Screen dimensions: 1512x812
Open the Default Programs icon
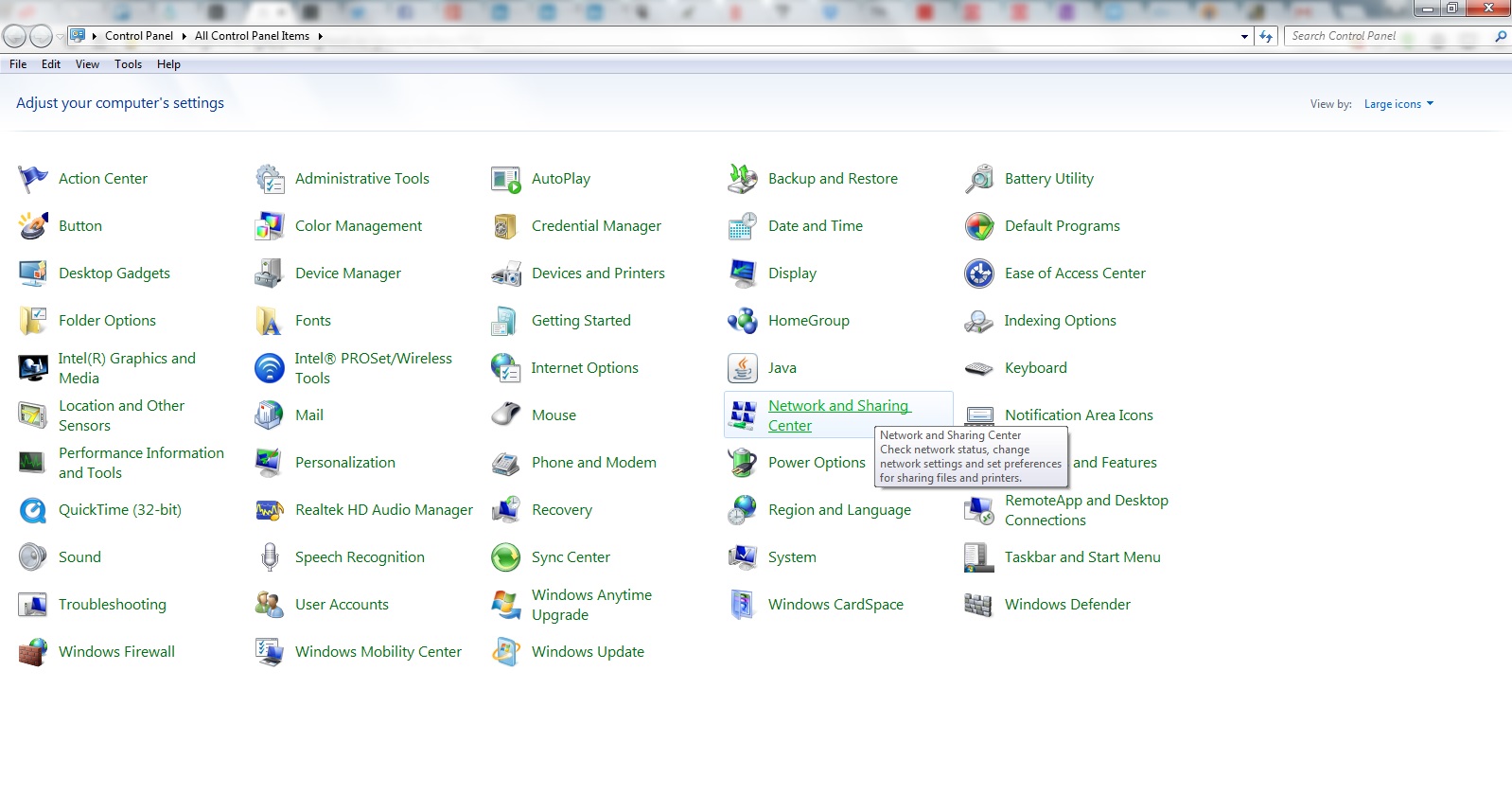click(x=979, y=226)
